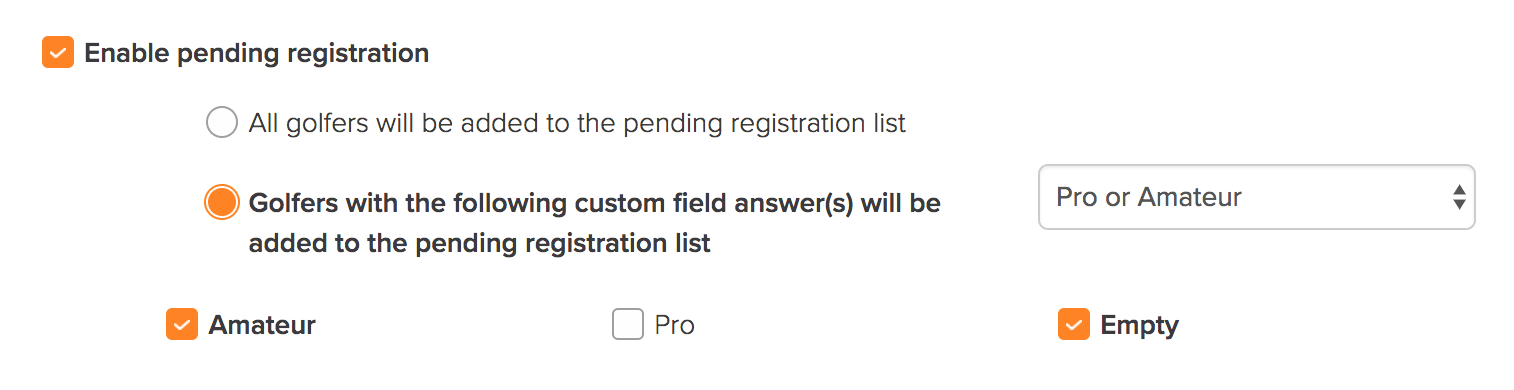Click the text 'Pro or Amateur' inside the select box
The height and width of the screenshot is (390, 1514).
[x=1149, y=197]
